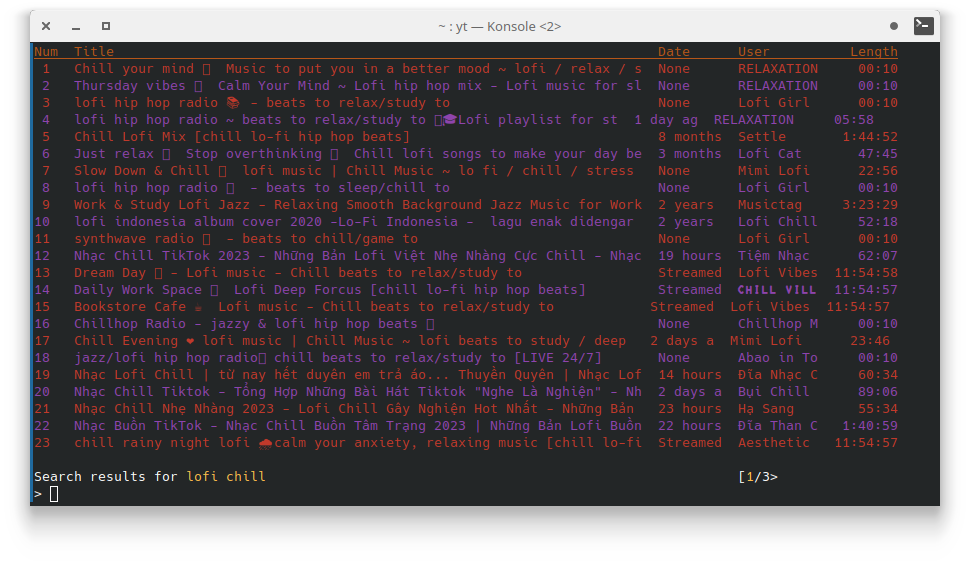The height and width of the screenshot is (568, 970).
Task: Click the page indicator 1/3
Action: click(x=757, y=477)
